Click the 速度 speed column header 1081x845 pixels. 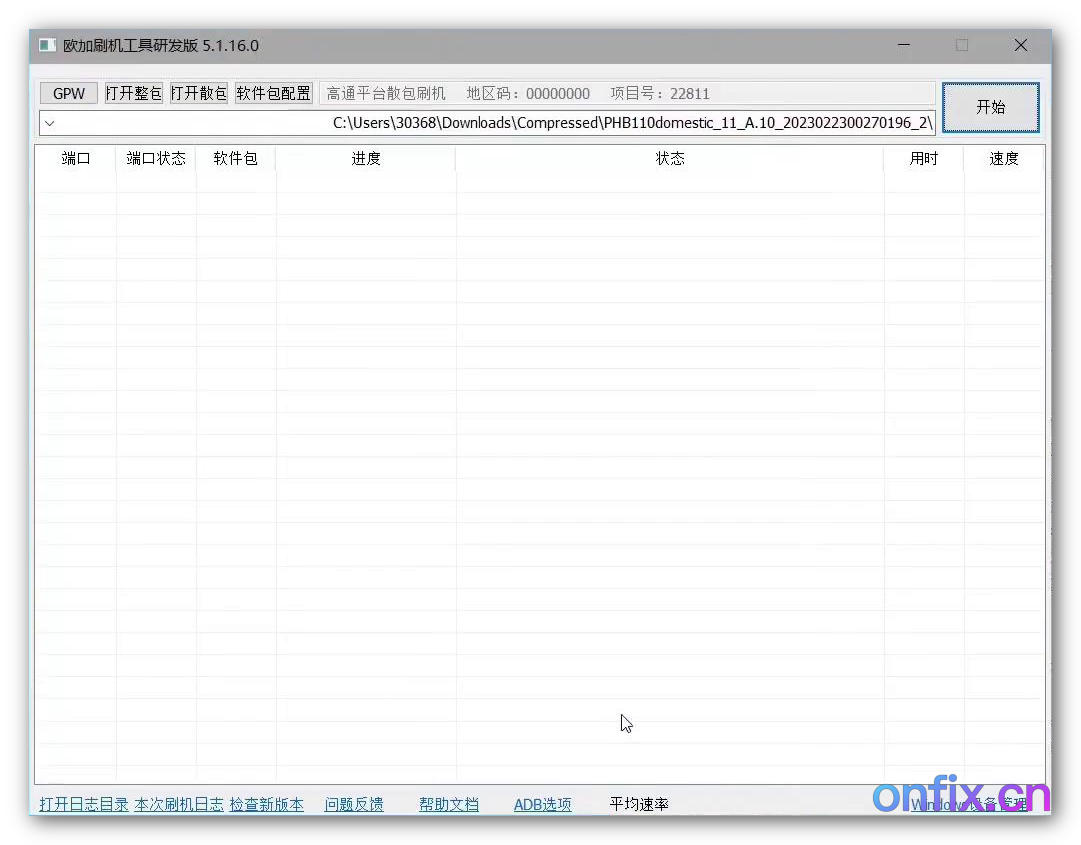tap(1004, 158)
